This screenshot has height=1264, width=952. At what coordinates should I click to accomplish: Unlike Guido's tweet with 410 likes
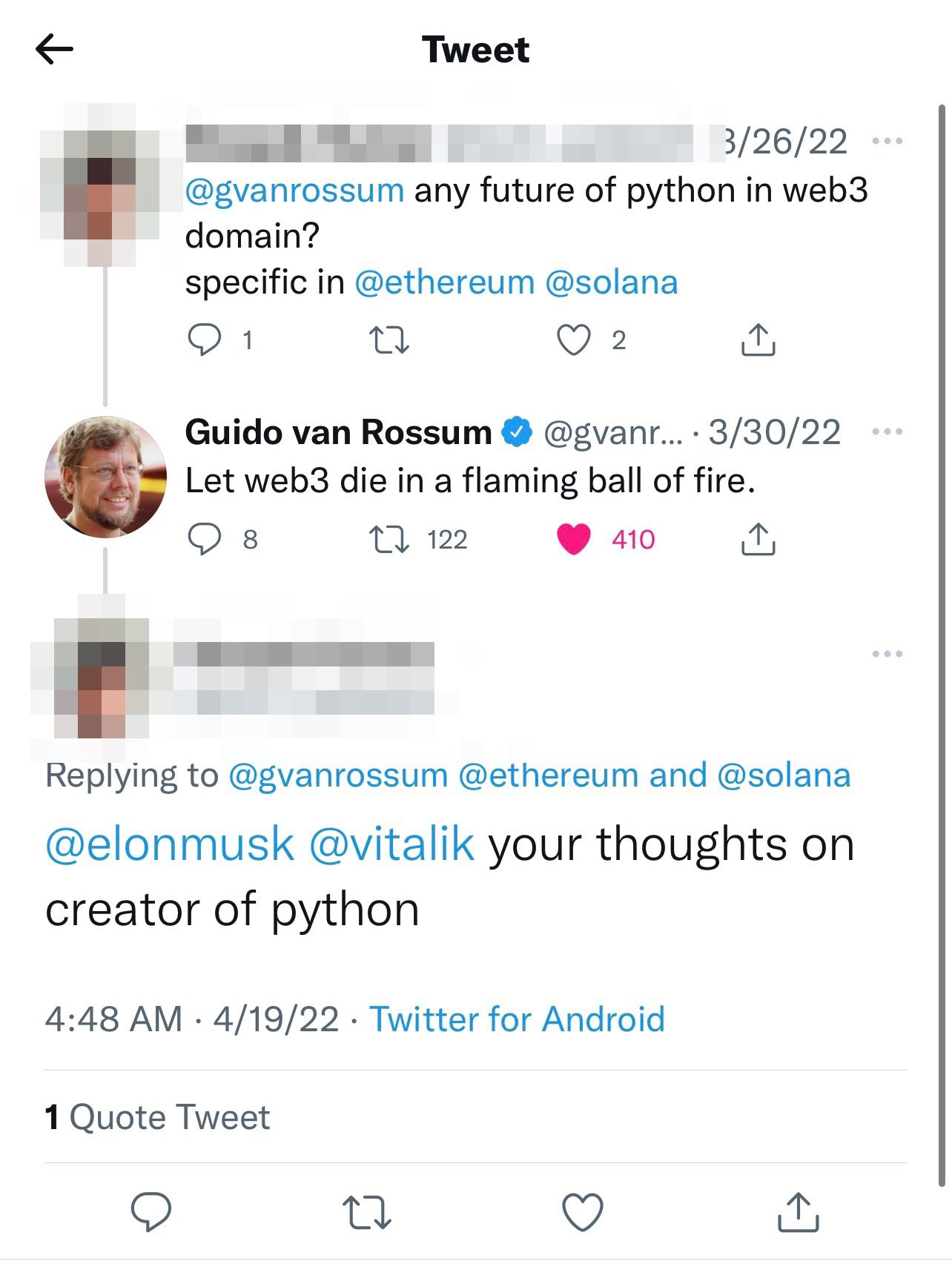point(573,540)
